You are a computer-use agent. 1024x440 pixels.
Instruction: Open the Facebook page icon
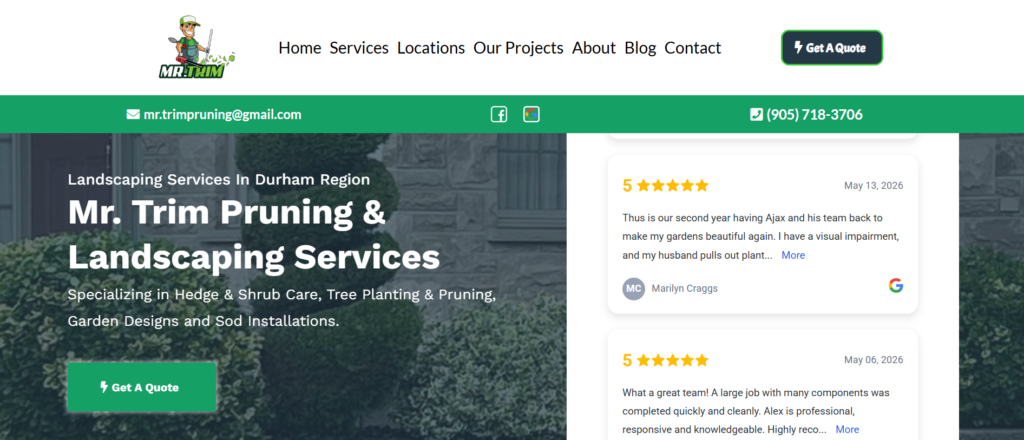tap(499, 115)
